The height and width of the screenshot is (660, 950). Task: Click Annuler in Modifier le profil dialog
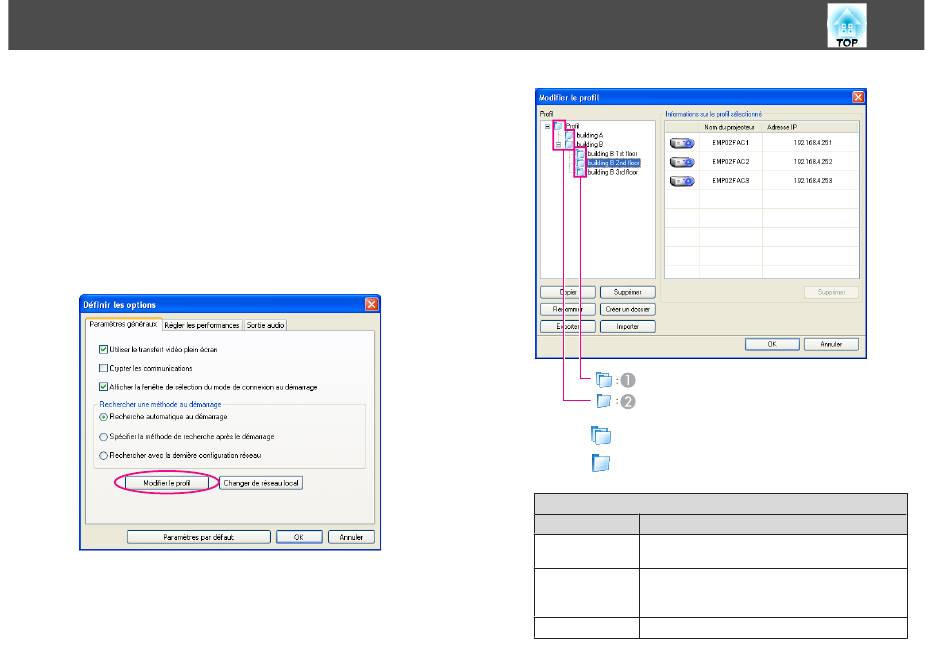coord(831,344)
